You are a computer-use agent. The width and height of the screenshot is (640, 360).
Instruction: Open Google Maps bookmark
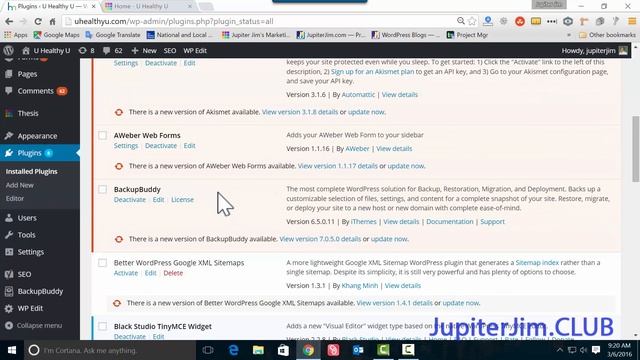pos(56,35)
